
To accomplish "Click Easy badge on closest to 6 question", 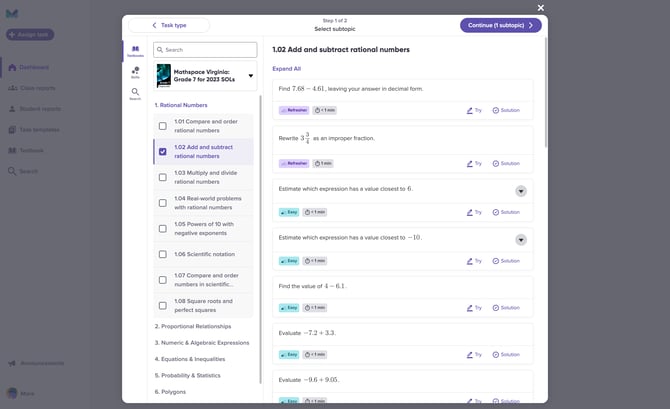I will (289, 212).
